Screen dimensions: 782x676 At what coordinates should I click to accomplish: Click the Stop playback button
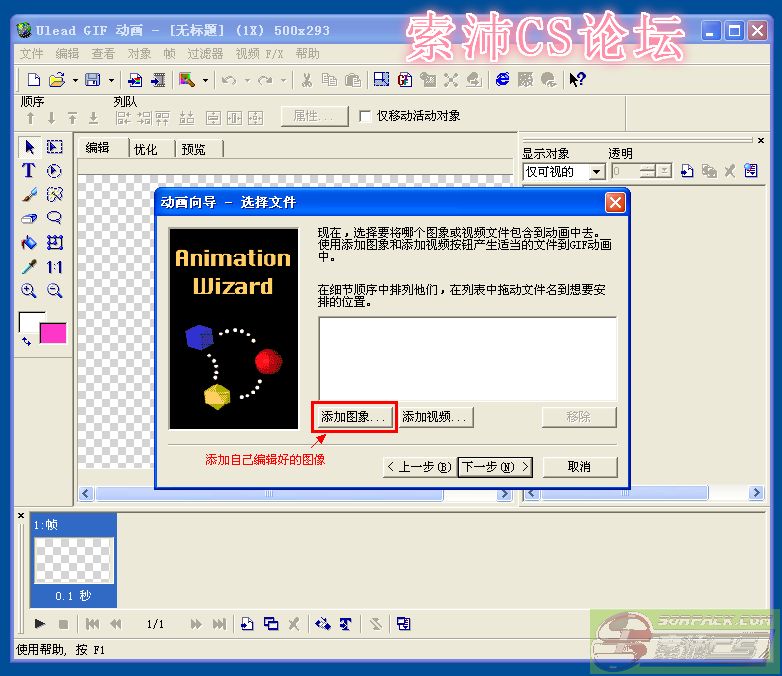tap(63, 624)
